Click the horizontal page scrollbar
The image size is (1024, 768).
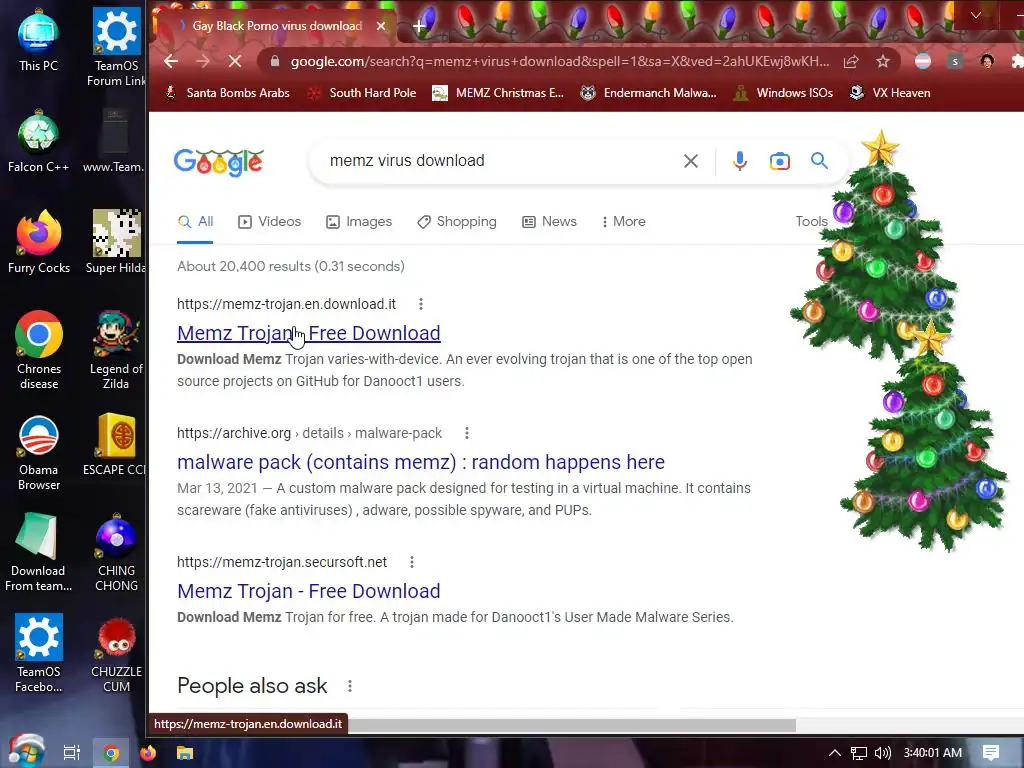571,726
